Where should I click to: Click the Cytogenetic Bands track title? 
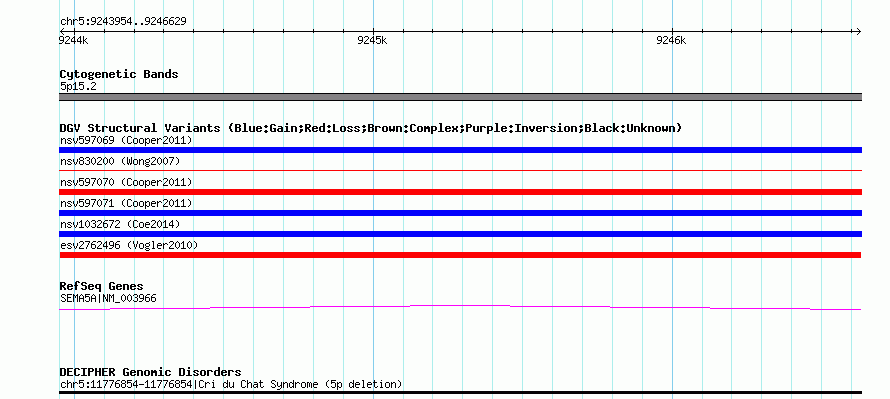(x=119, y=74)
